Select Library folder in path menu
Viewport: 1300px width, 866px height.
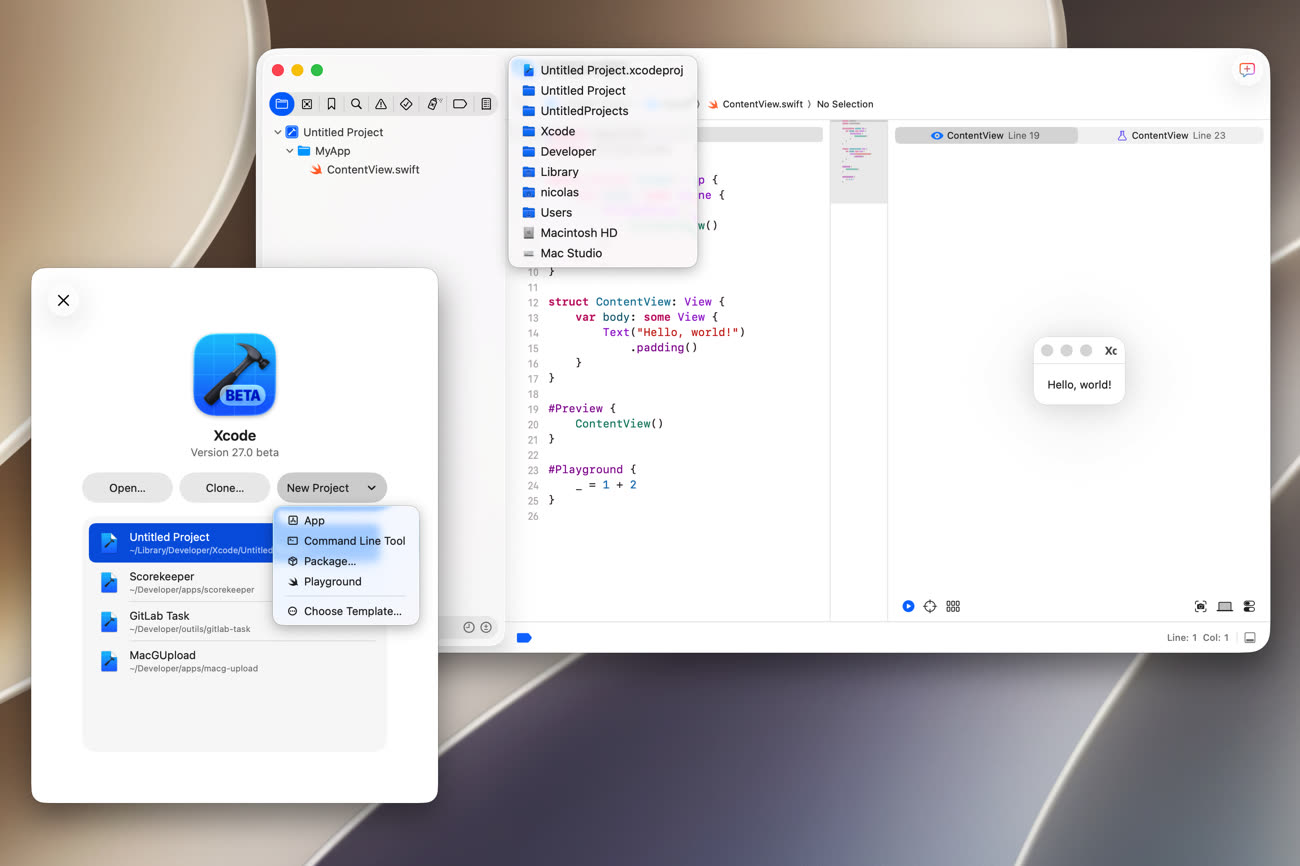point(603,172)
